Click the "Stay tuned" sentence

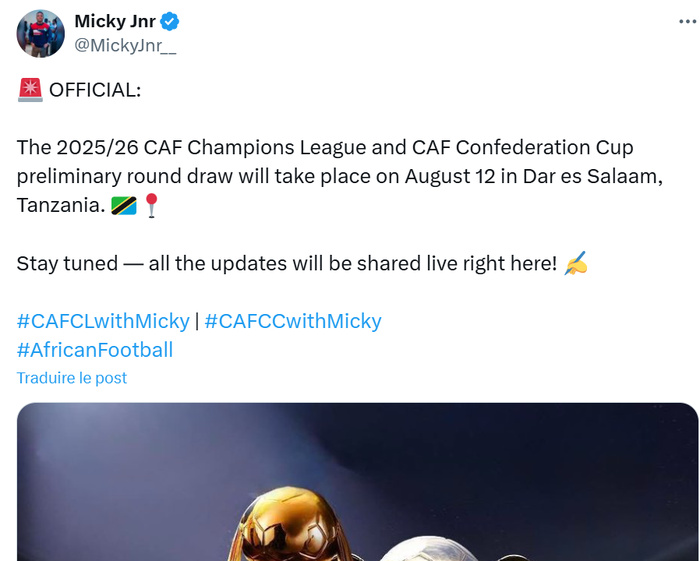(x=285, y=264)
